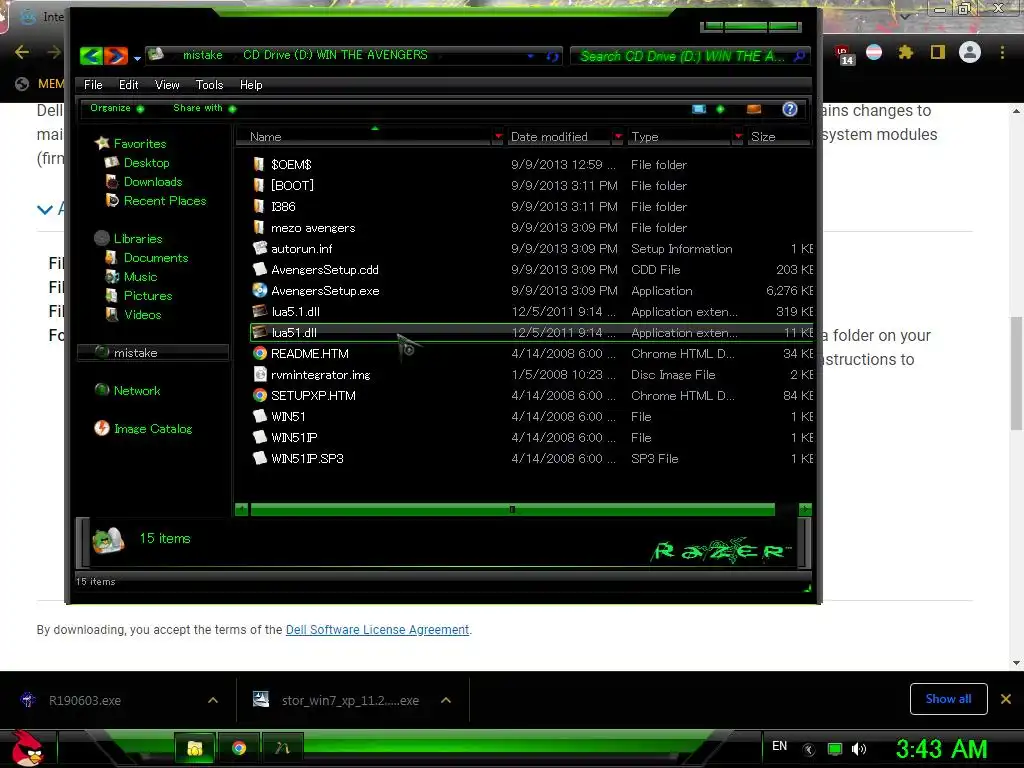Image resolution: width=1024 pixels, height=768 pixels.
Task: Open the Angry Birds Start button
Action: (27, 748)
